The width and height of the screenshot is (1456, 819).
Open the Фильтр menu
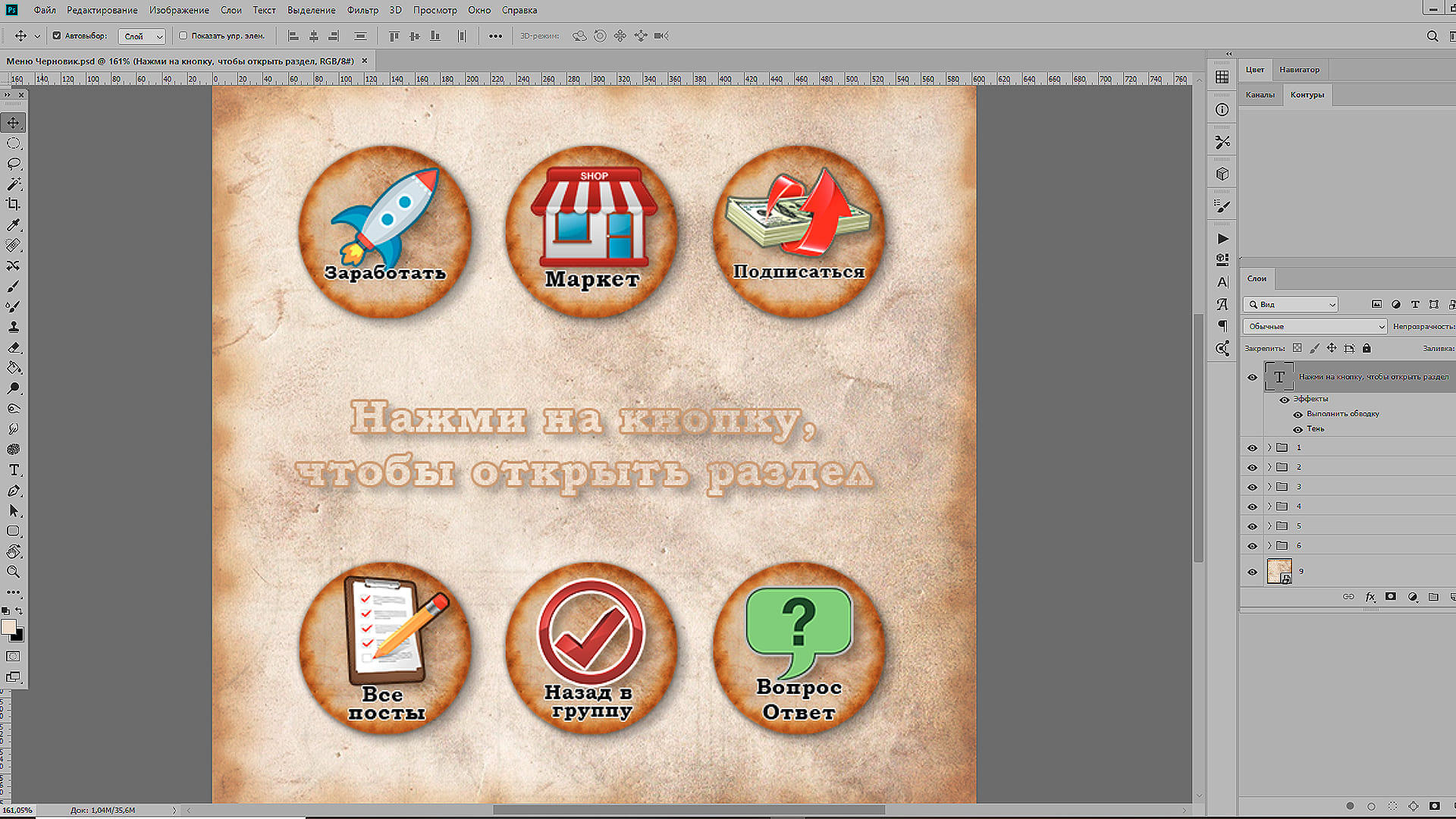pyautogui.click(x=362, y=10)
